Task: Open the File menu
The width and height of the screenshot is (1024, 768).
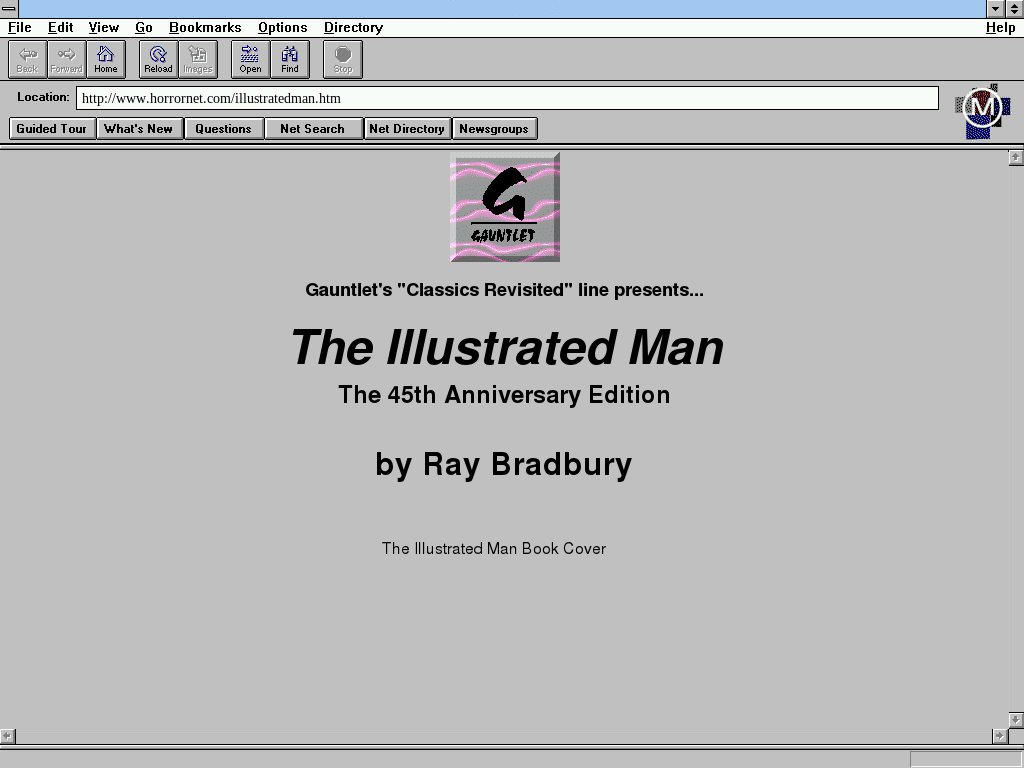Action: (x=20, y=27)
